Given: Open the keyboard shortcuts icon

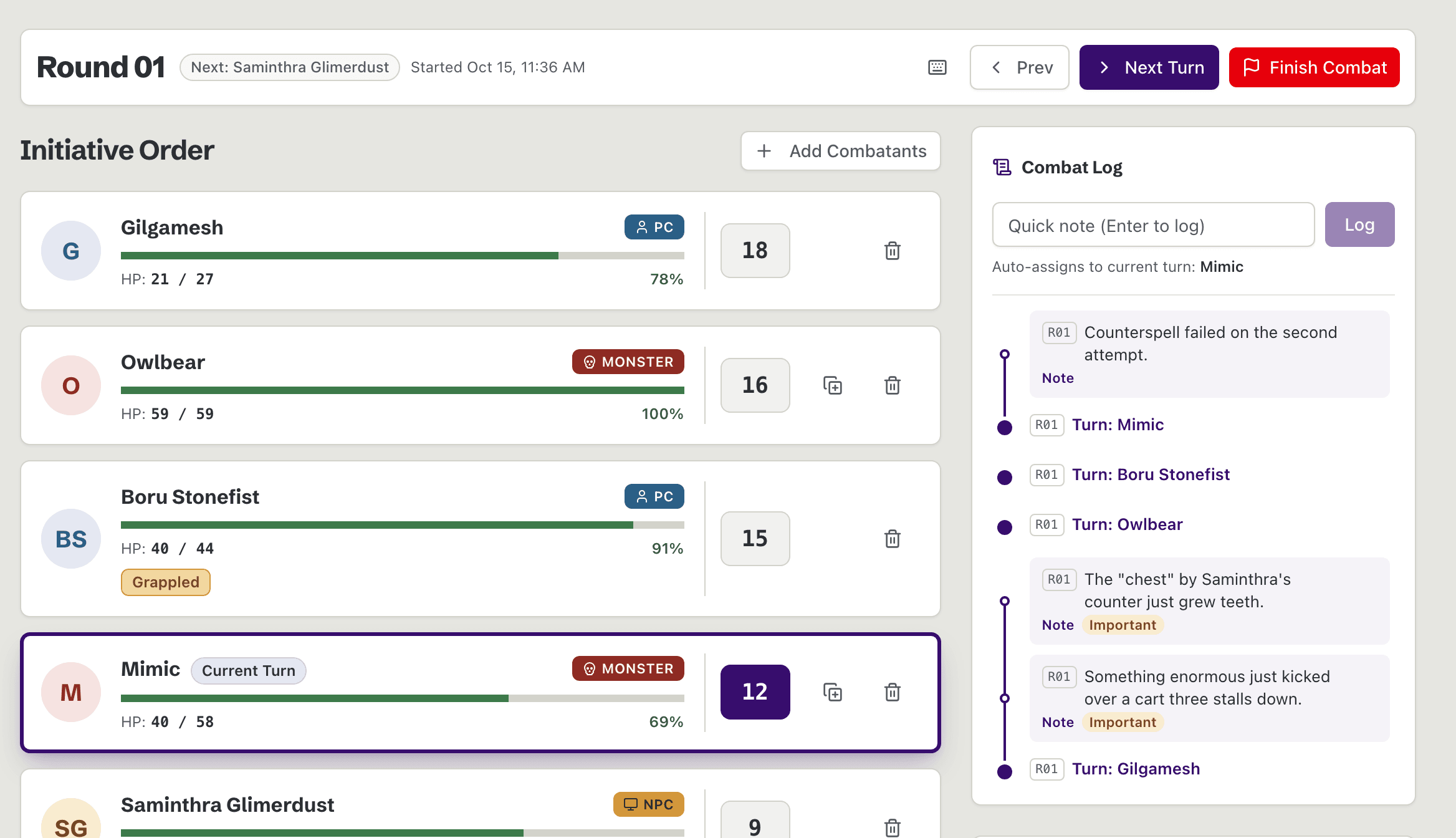Looking at the screenshot, I should [x=937, y=67].
